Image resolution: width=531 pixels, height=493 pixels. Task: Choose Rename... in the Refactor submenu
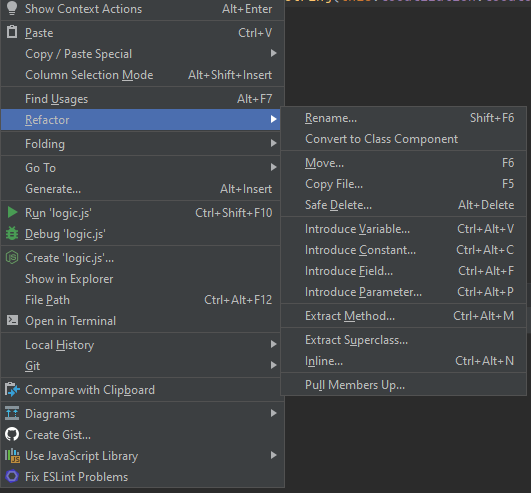[404, 118]
